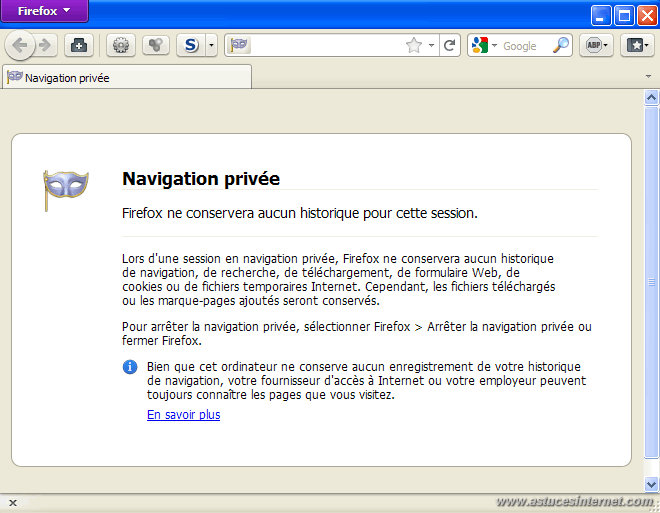Go forward with the forward arrow

(45, 45)
